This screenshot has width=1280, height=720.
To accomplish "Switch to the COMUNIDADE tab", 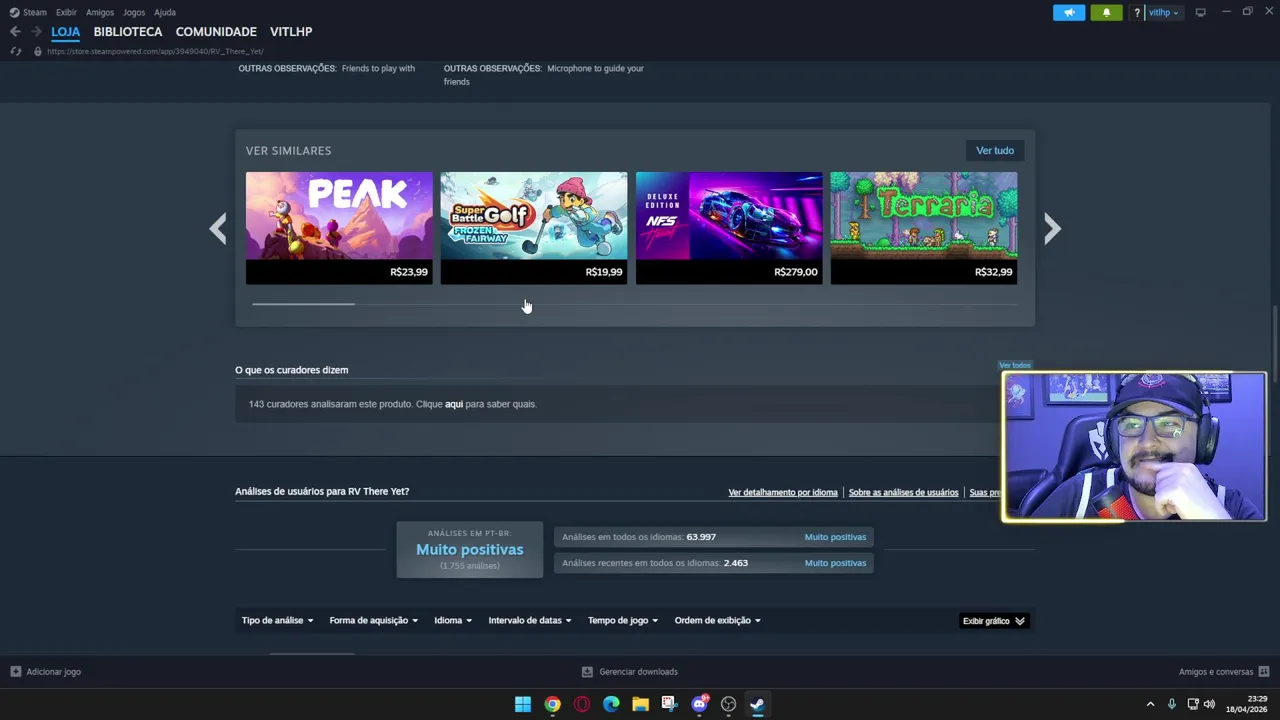I will (x=216, y=32).
